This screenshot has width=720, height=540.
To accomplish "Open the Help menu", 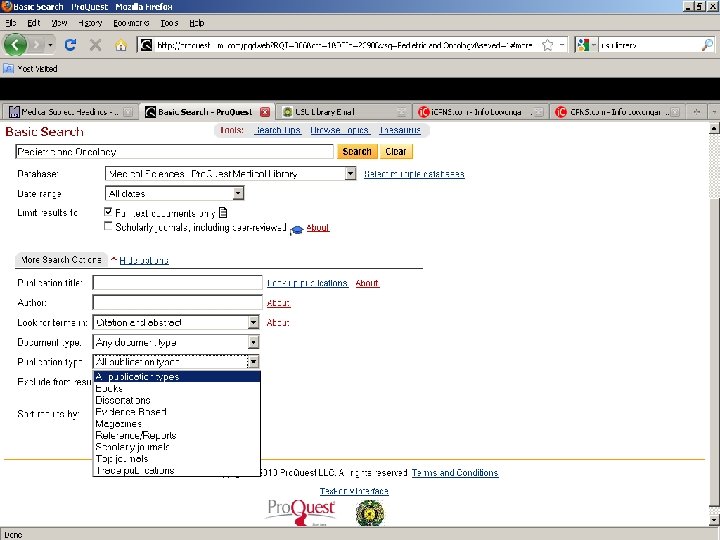I will click(x=197, y=22).
